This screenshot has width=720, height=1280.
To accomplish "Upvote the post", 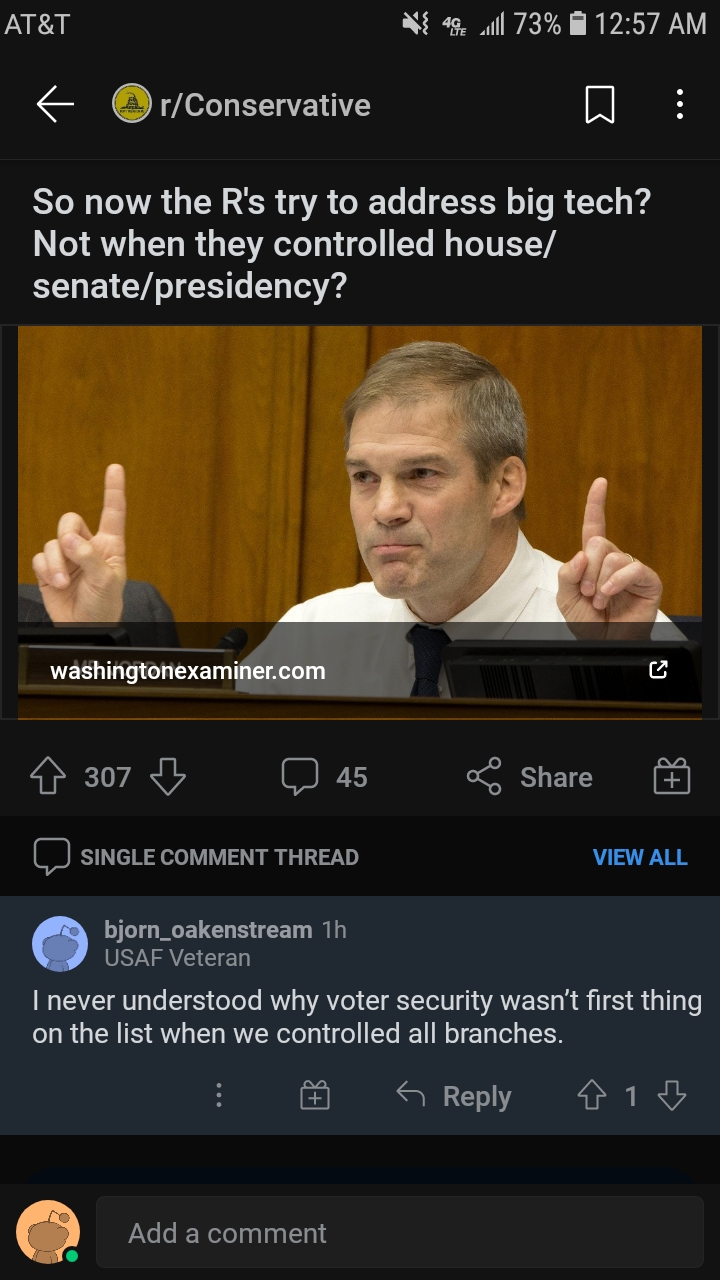I will point(48,777).
